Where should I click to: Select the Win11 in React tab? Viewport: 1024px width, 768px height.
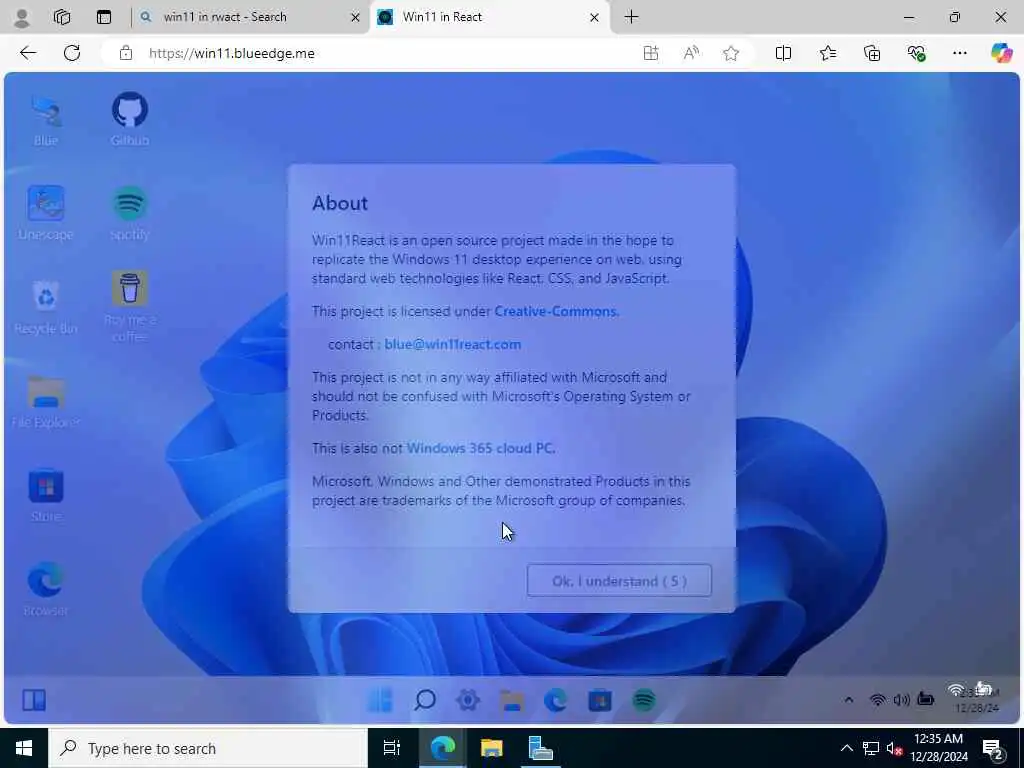490,17
